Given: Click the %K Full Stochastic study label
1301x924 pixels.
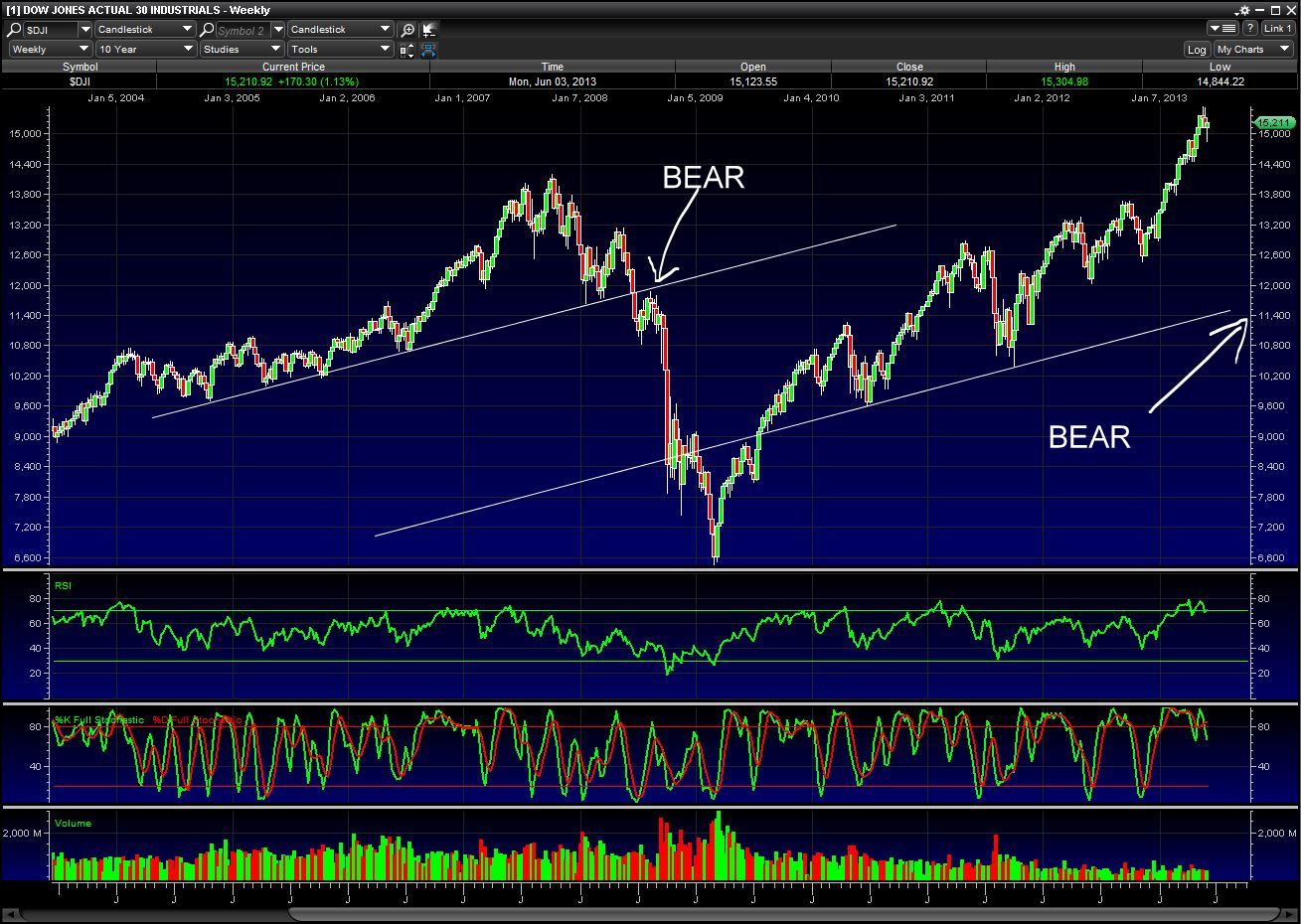Looking at the screenshot, I should [99, 719].
